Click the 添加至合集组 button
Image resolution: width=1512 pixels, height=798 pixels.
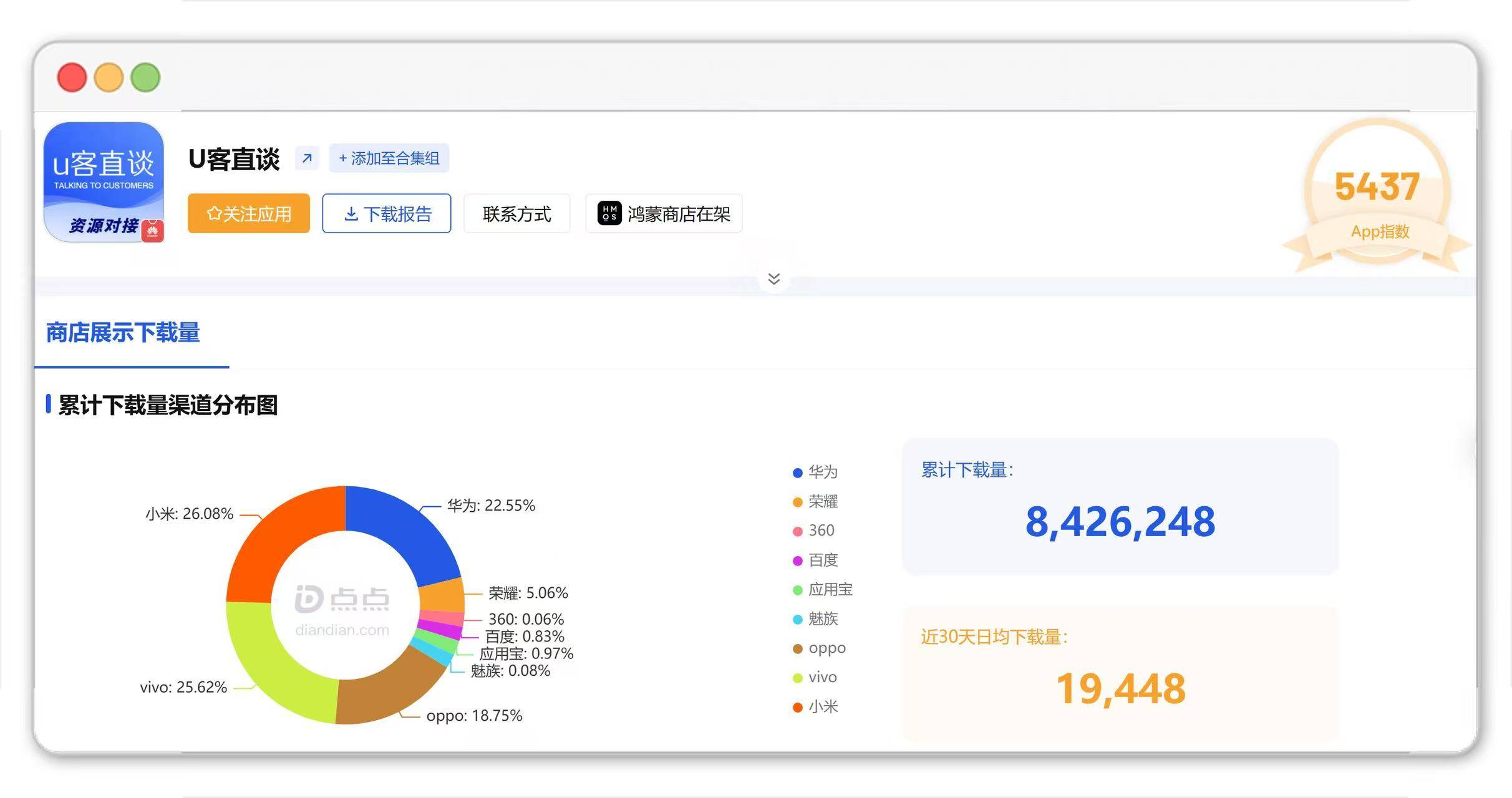(389, 158)
